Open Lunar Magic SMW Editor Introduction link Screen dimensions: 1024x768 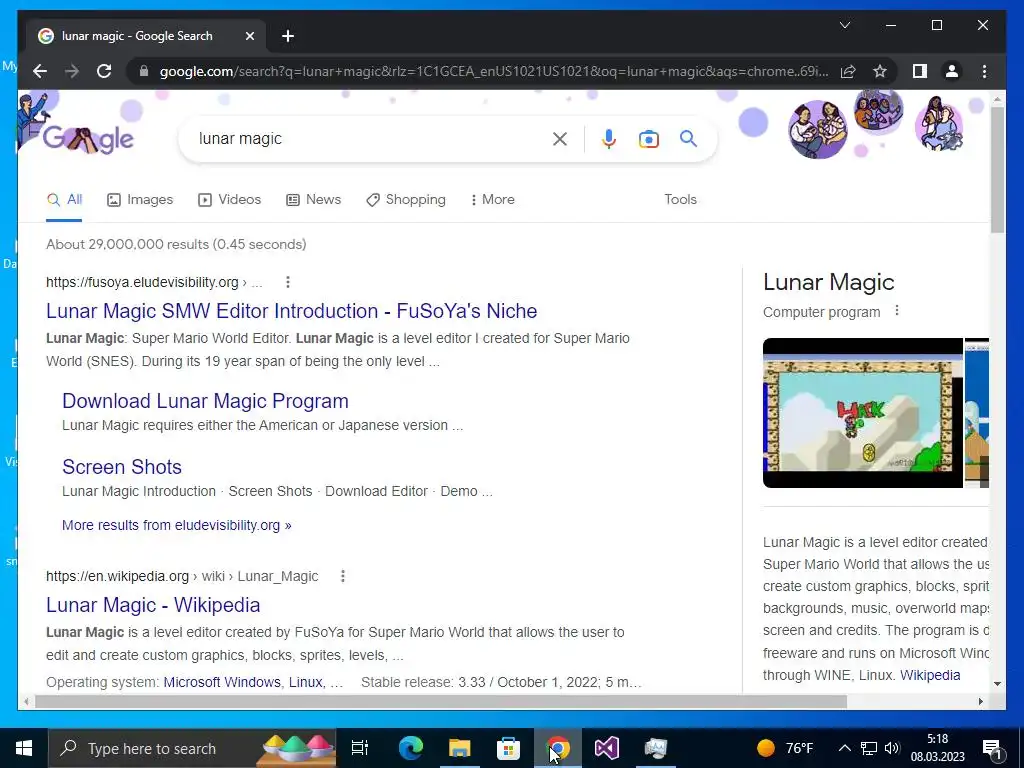pos(291,311)
